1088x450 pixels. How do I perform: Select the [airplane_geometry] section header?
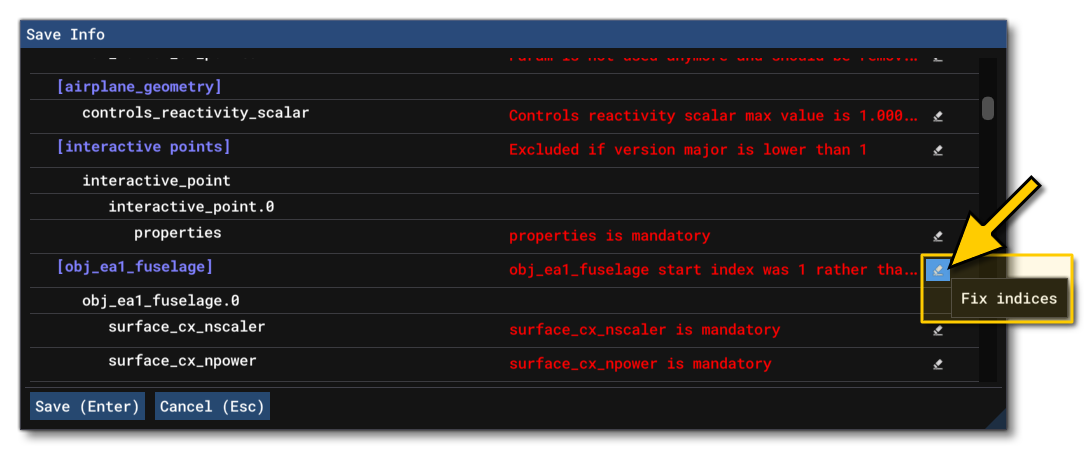click(x=140, y=87)
